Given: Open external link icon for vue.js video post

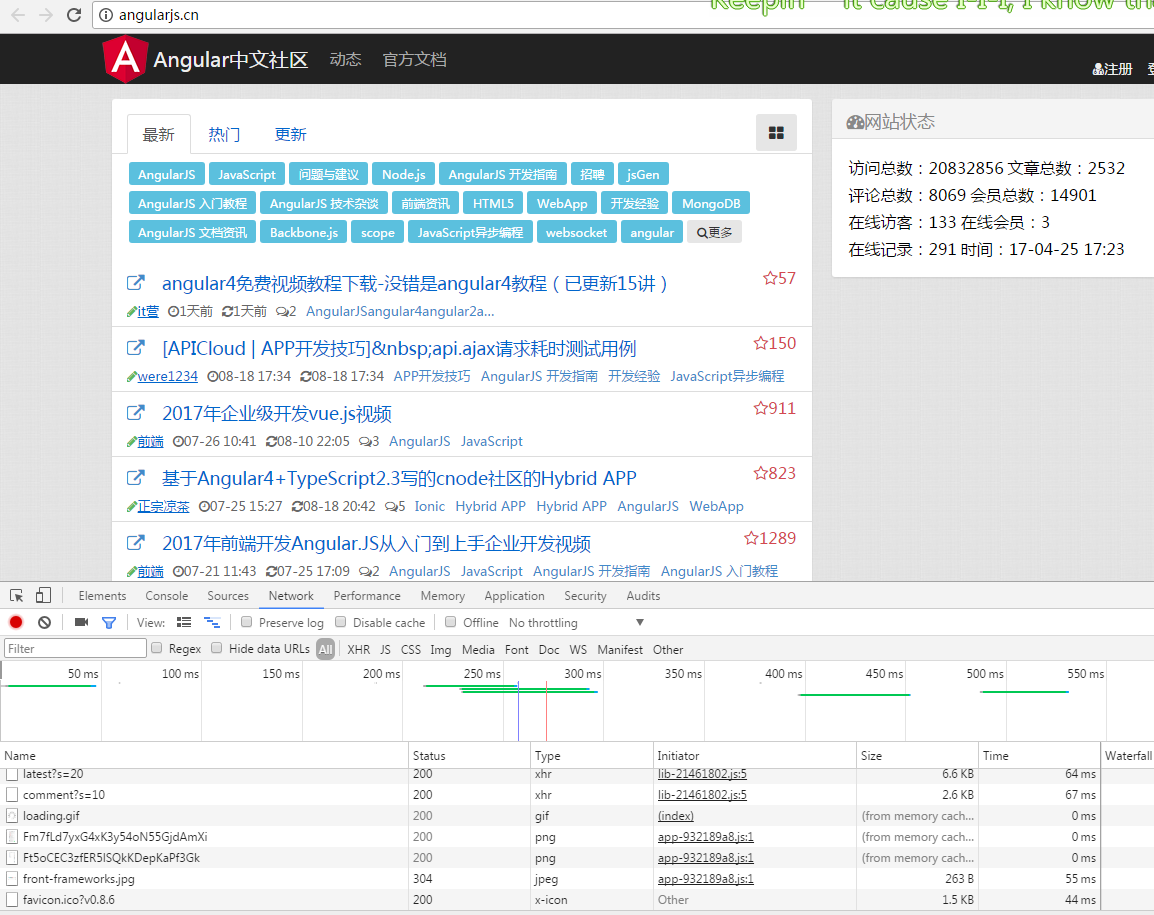Looking at the screenshot, I should [135, 412].
